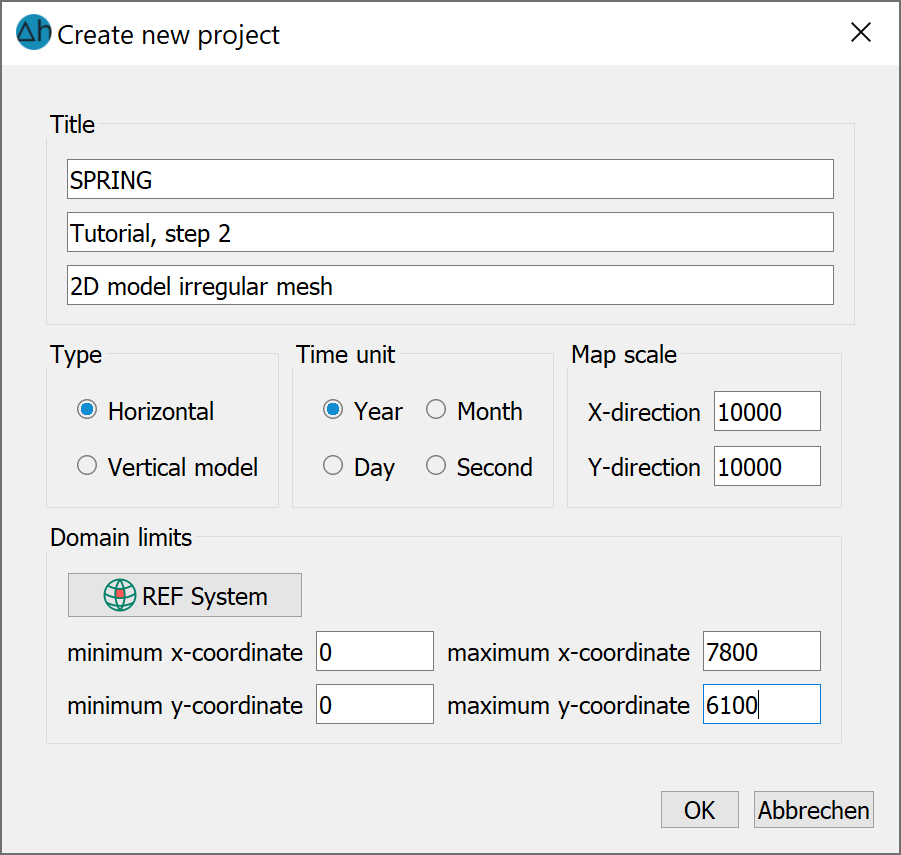This screenshot has width=901, height=855.
Task: Confirm the project with the OK button
Action: 699,810
